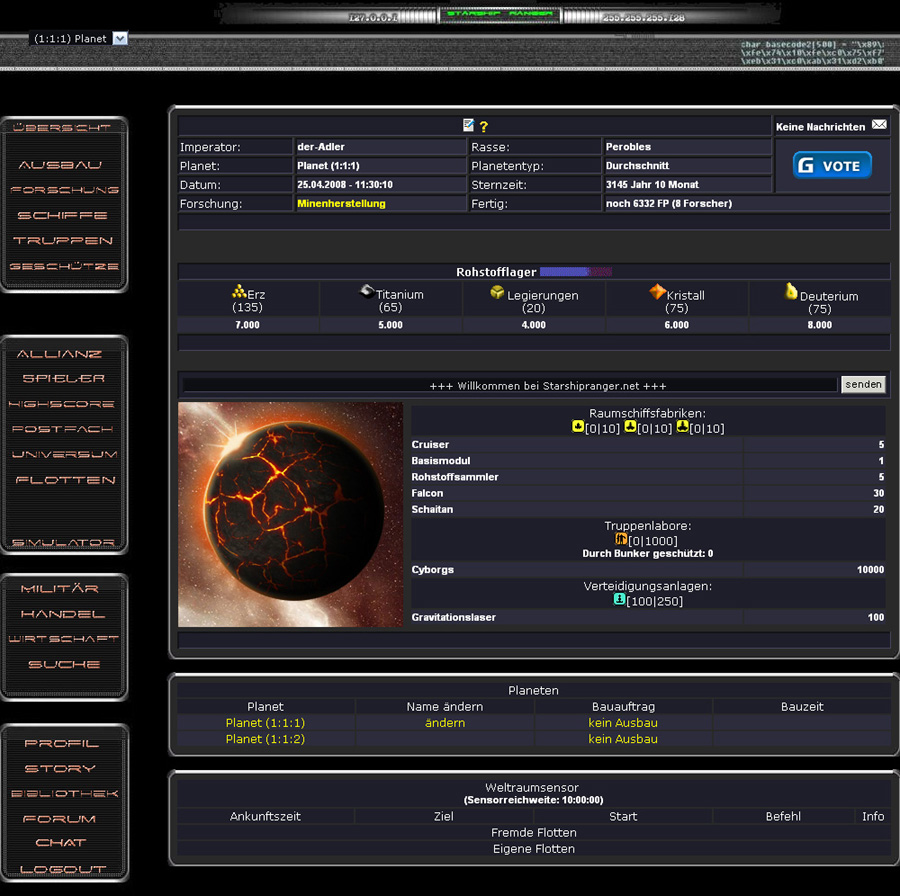The width and height of the screenshot is (900, 896).
Task: Open the Forschung menu
Action: coord(64,190)
